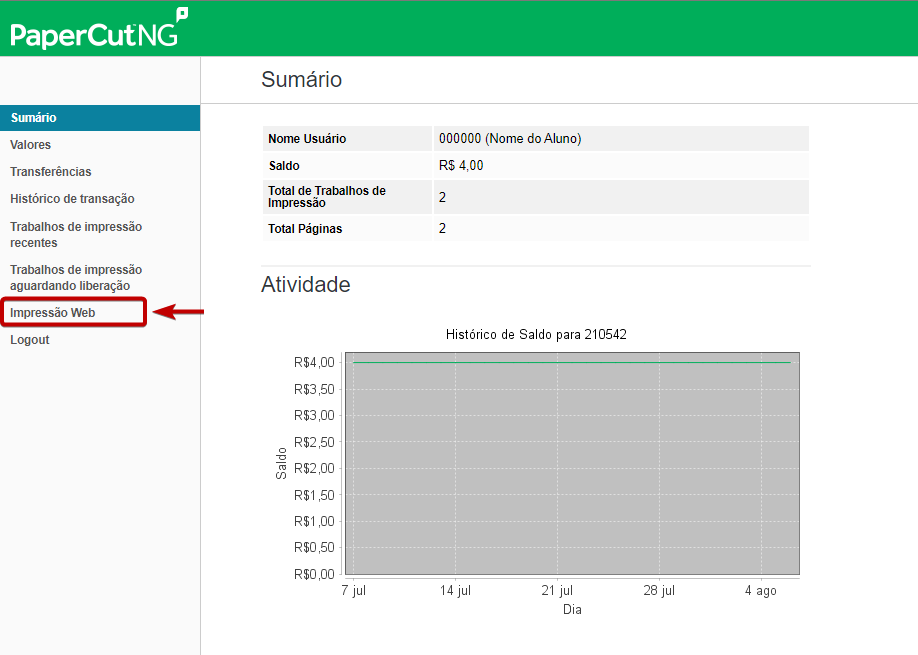Click Logout in the sidebar
The height and width of the screenshot is (655, 918).
pyautogui.click(x=30, y=340)
